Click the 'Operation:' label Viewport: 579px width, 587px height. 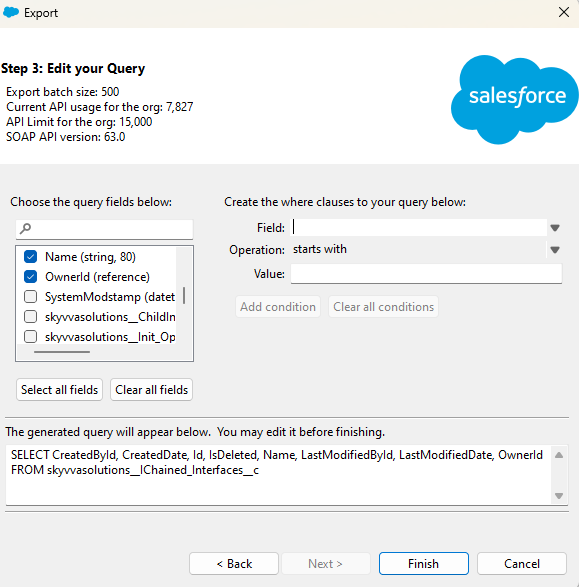tap(257, 250)
